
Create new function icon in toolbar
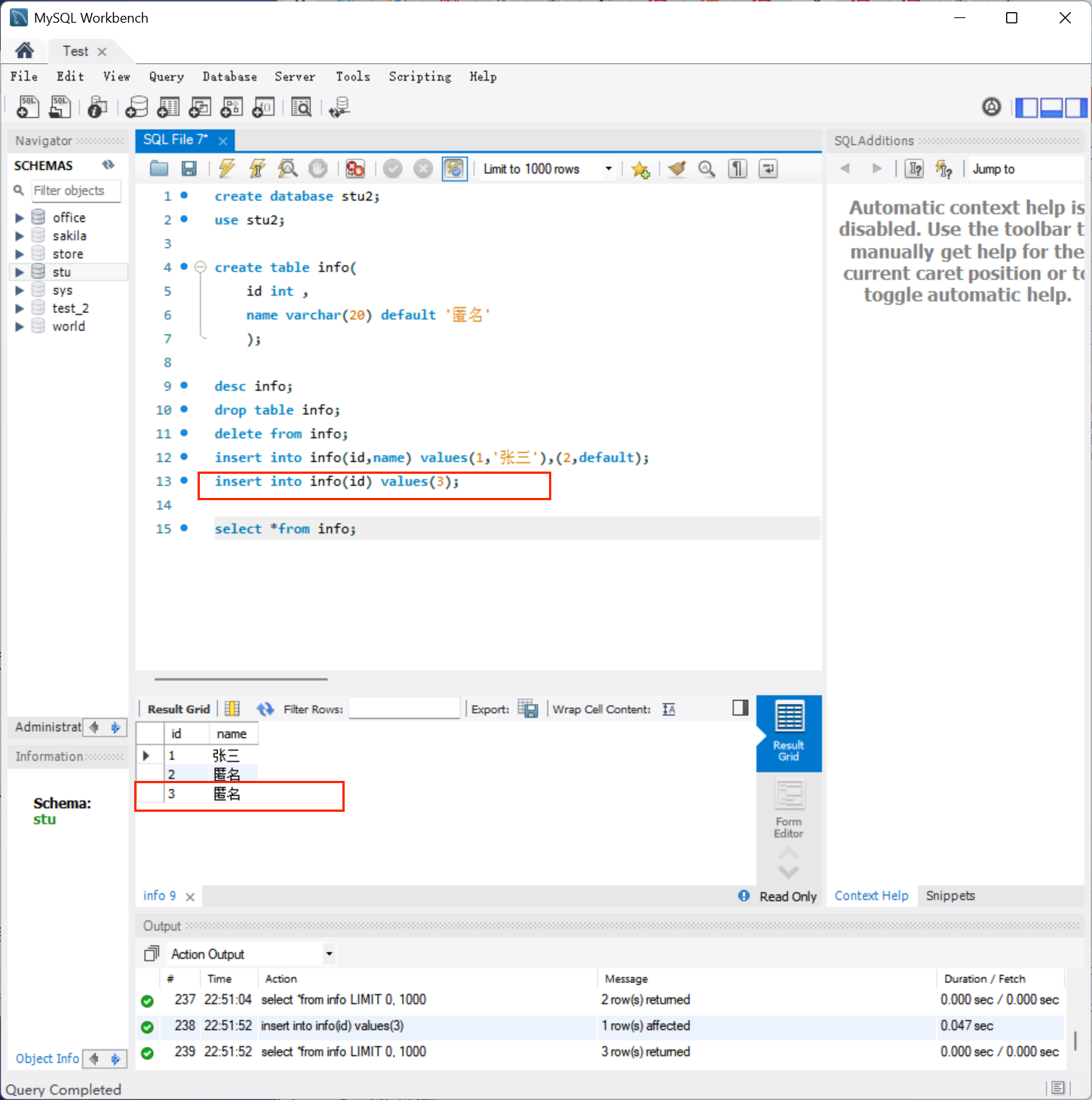click(x=263, y=107)
